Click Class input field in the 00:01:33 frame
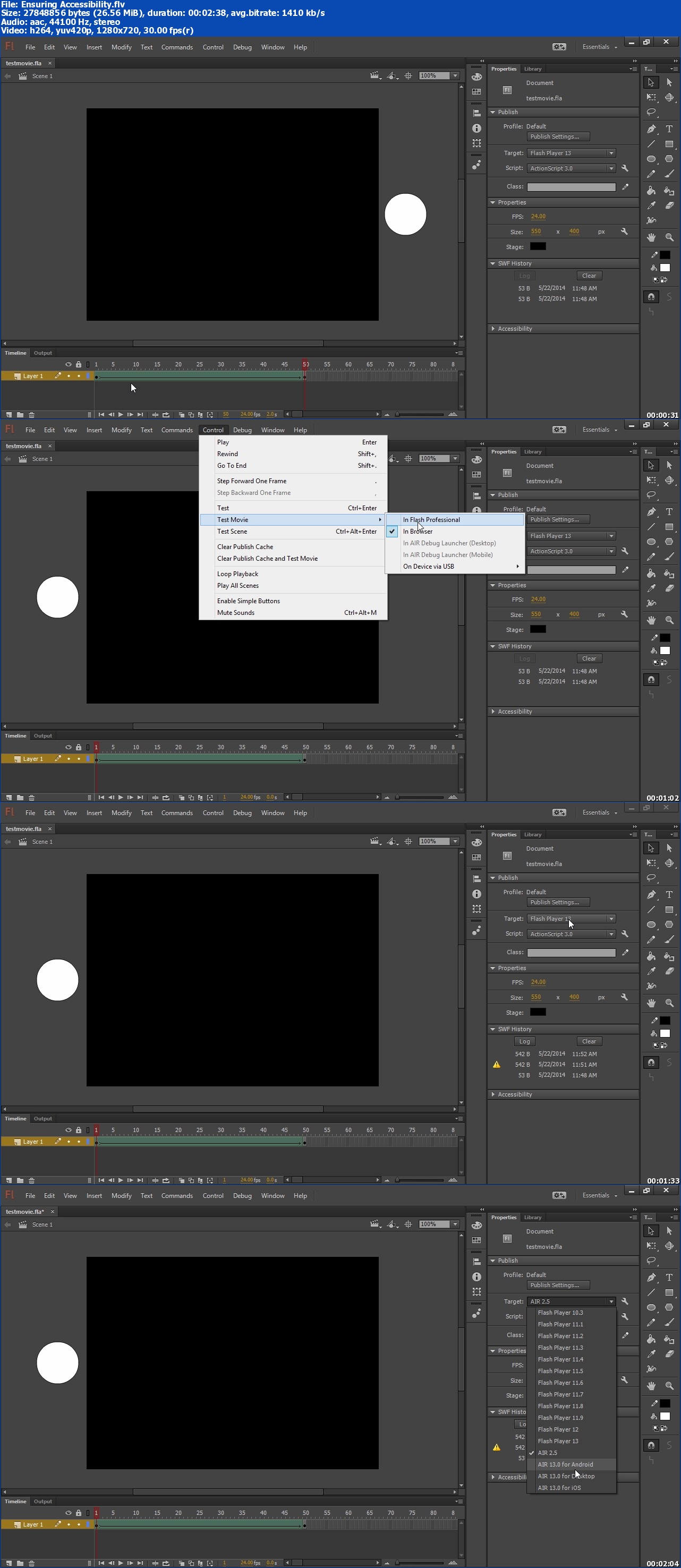This screenshot has width=681, height=1568. point(572,953)
